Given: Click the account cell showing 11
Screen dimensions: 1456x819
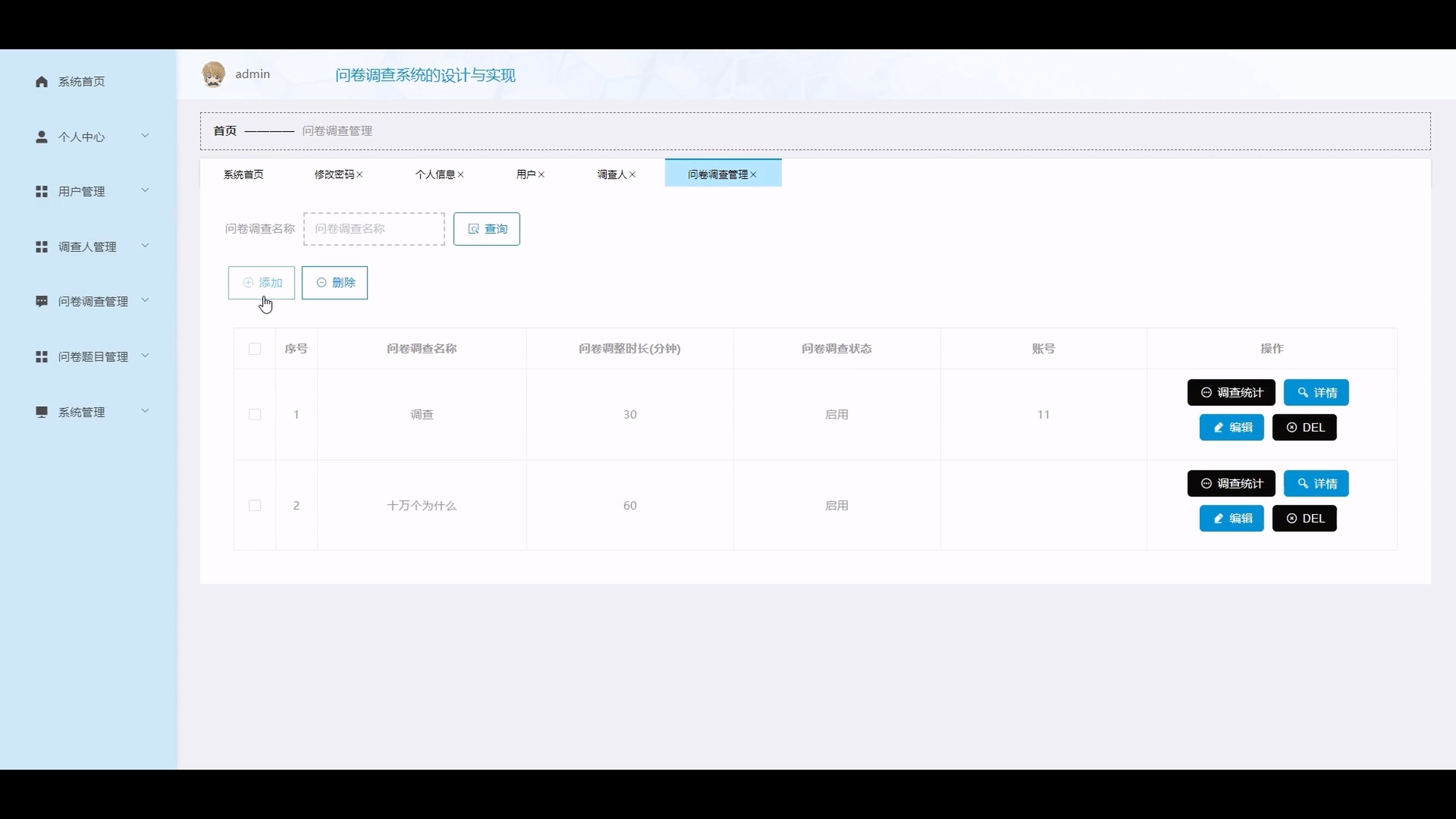Looking at the screenshot, I should click(x=1044, y=414).
